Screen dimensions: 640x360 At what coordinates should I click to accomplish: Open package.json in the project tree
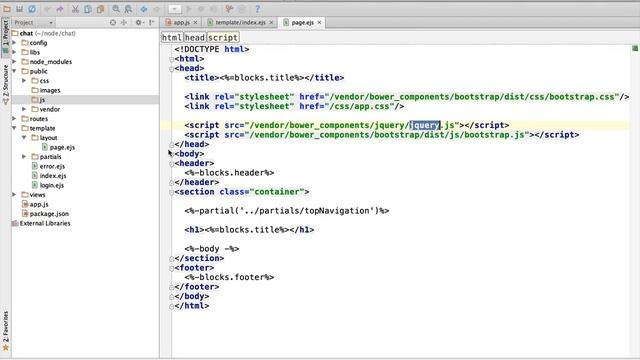(45, 214)
